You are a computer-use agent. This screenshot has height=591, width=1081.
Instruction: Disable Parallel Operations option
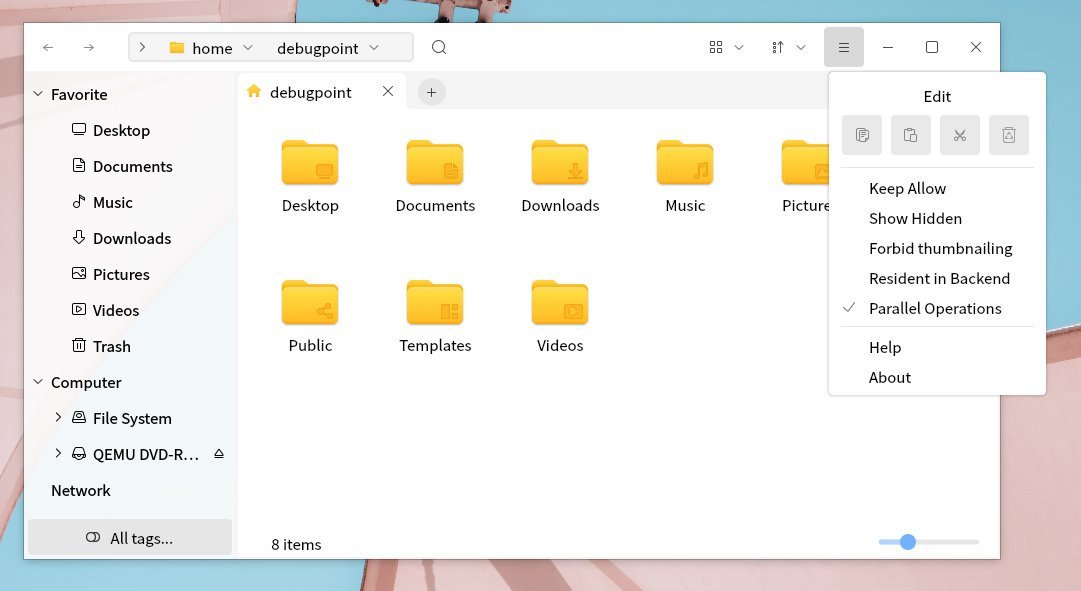(934, 308)
